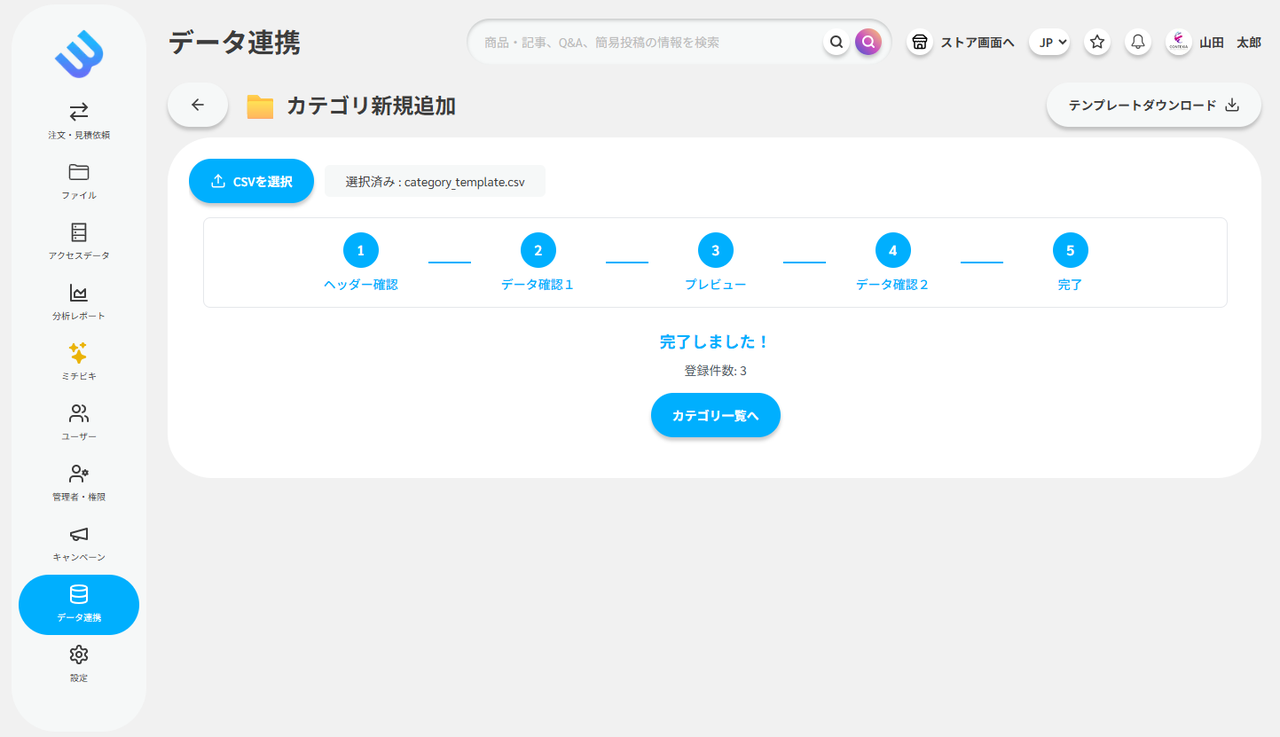Open the 分析レポート chart icon
This screenshot has height=737, width=1280.
[x=79, y=293]
